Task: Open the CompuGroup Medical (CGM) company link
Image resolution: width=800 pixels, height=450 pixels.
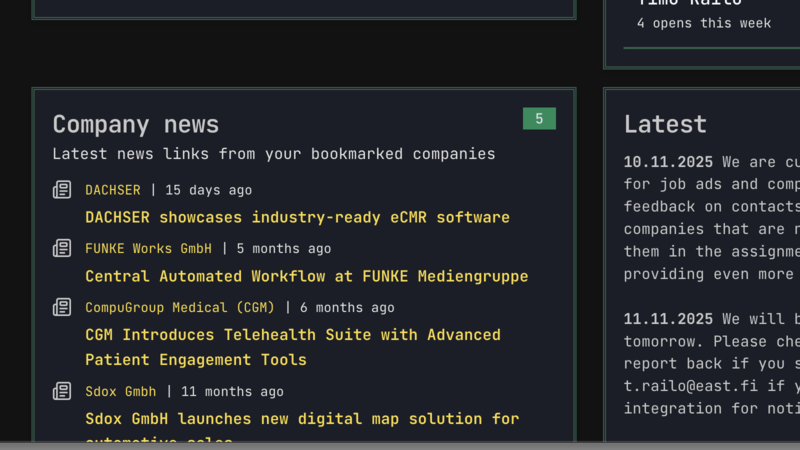Action: tap(180, 307)
